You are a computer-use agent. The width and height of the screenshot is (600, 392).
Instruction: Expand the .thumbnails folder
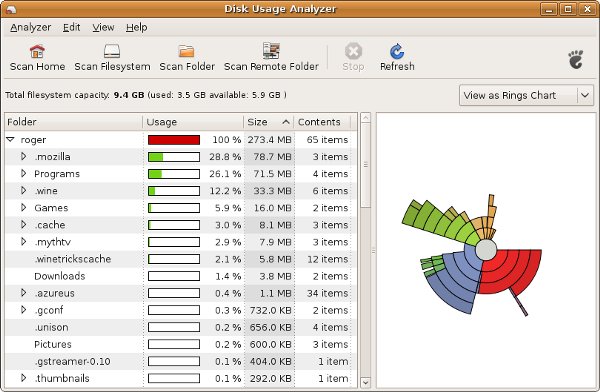24,378
